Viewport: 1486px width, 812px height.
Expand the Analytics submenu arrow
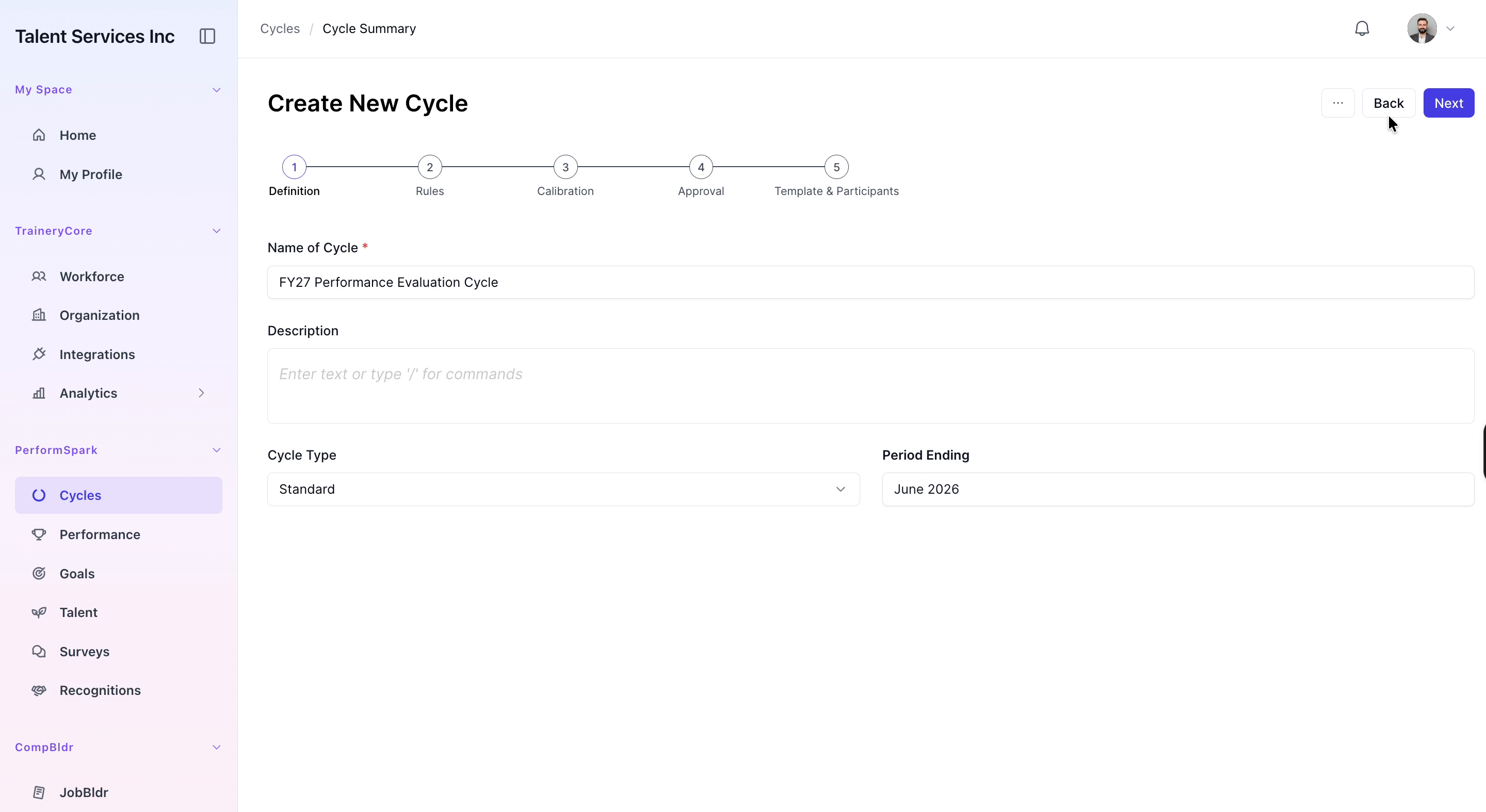point(201,393)
